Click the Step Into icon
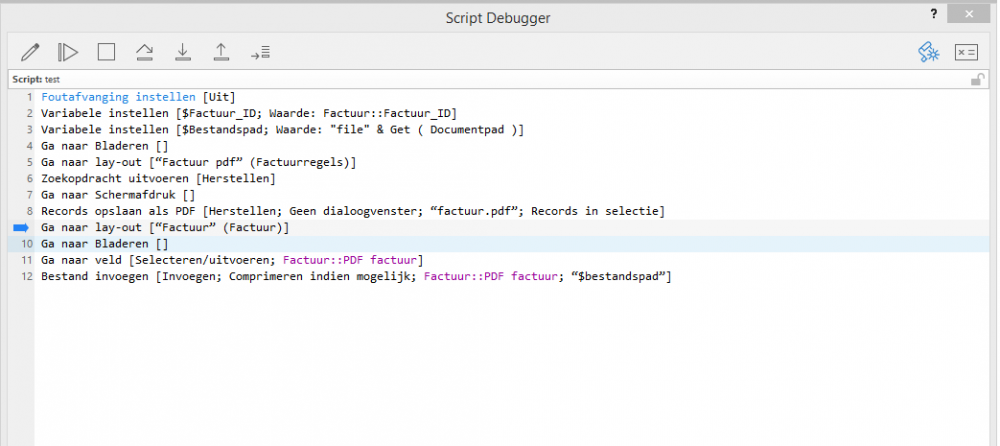1000x446 pixels. pos(183,52)
